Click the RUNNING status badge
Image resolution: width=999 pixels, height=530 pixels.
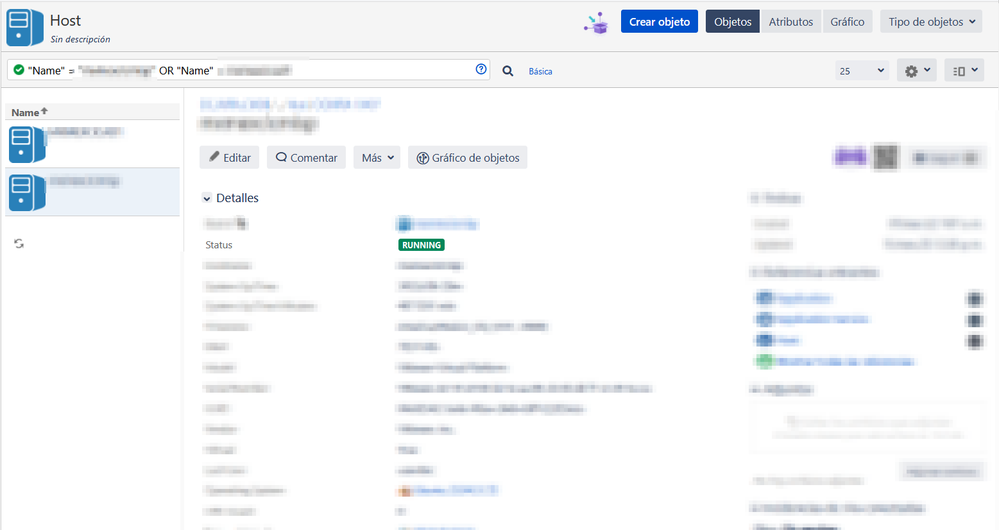click(x=421, y=245)
